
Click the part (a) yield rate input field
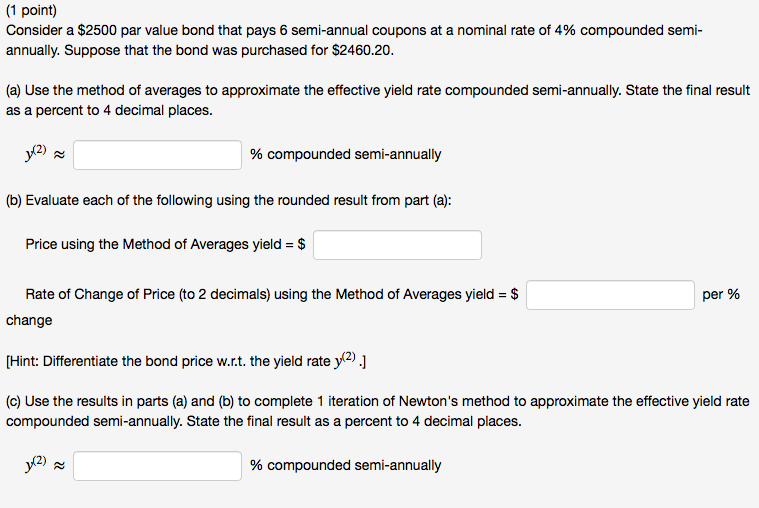click(x=157, y=155)
